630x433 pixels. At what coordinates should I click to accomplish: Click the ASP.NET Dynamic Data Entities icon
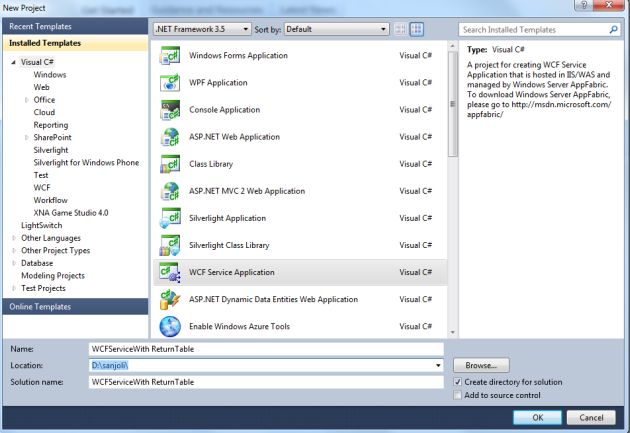[x=170, y=300]
